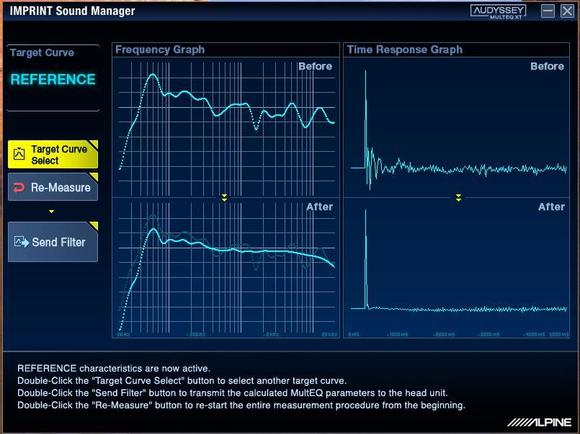
Task: Close the IMPRINT Sound Manager window
Action: coord(567,11)
